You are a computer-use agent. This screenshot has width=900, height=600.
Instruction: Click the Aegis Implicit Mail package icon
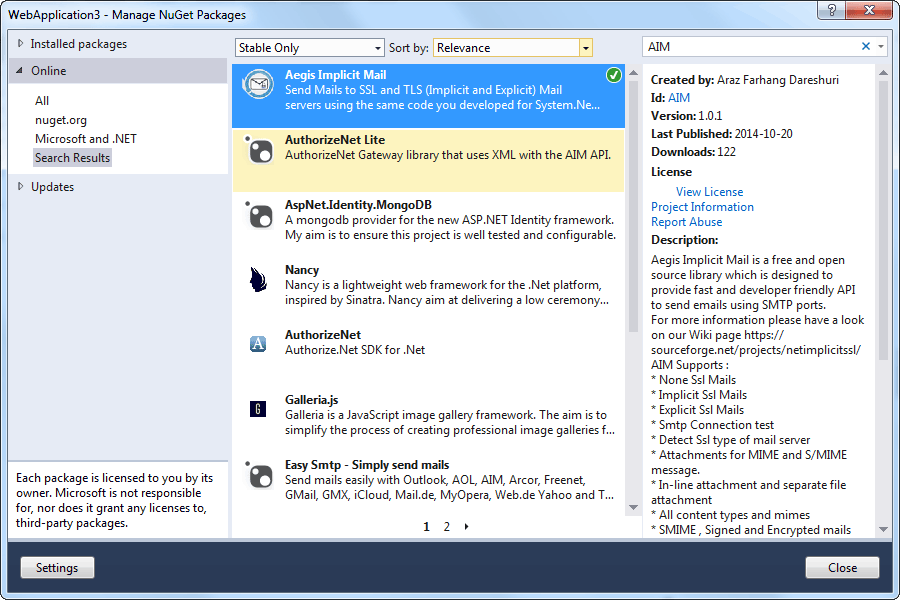click(259, 84)
